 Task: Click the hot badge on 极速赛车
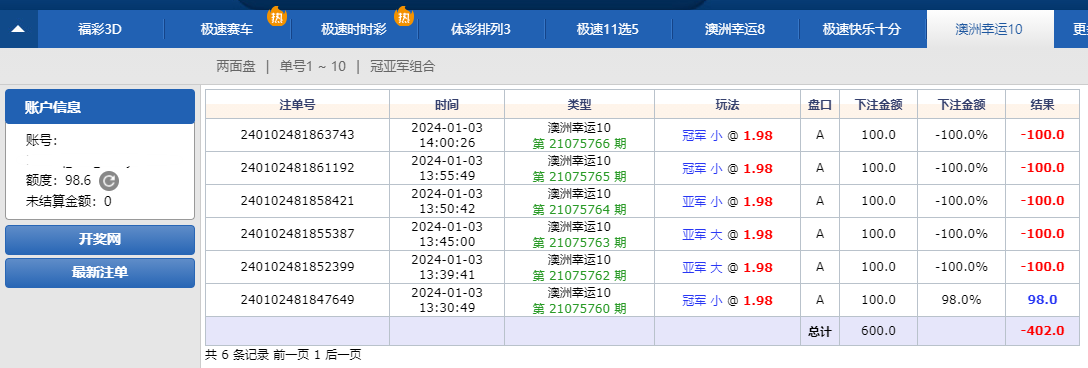(276, 16)
